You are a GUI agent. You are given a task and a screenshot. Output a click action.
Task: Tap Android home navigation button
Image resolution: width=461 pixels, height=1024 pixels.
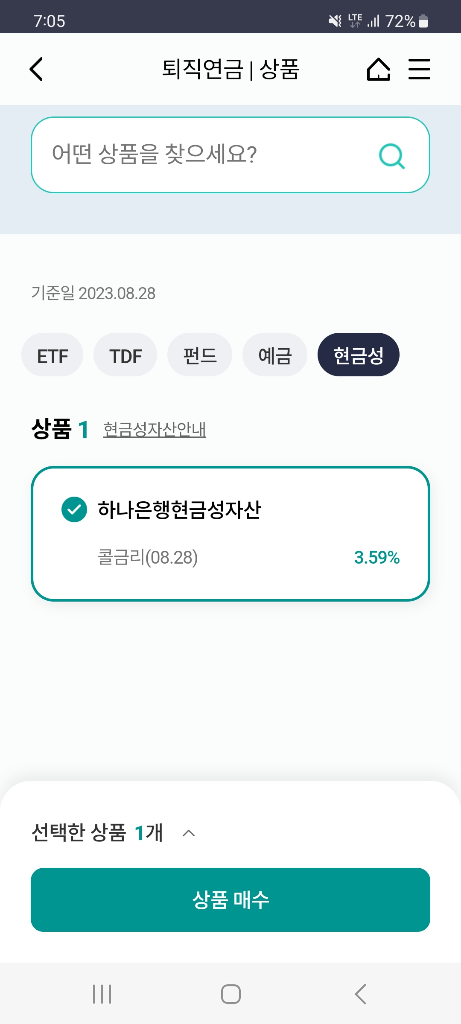[230, 994]
